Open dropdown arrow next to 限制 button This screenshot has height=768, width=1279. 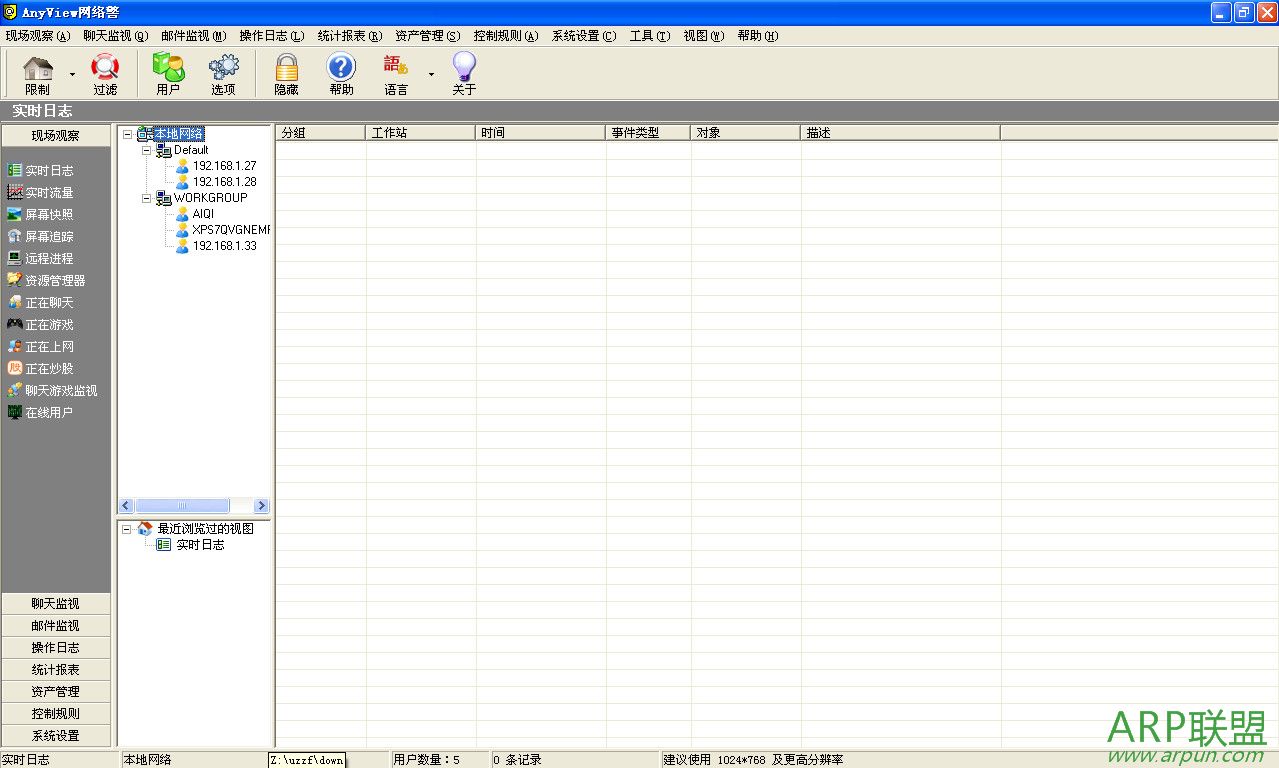pos(72,74)
